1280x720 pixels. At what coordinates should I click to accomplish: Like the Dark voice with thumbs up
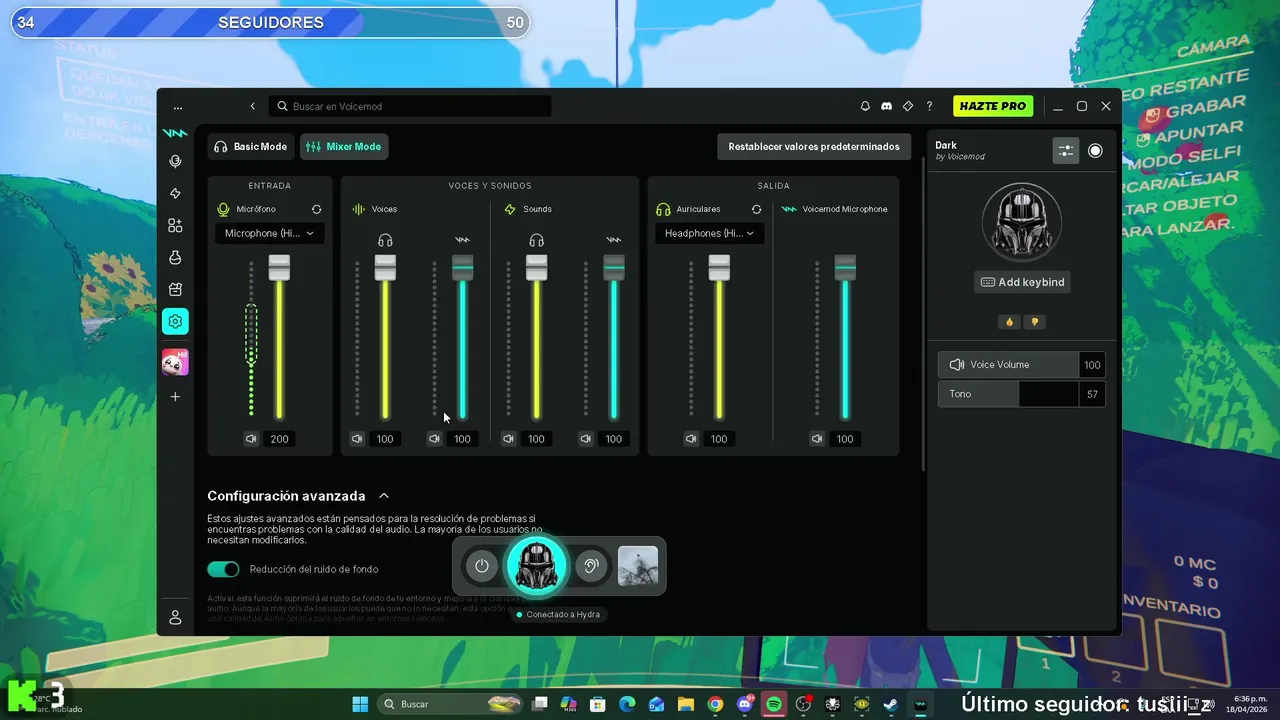click(x=1009, y=322)
